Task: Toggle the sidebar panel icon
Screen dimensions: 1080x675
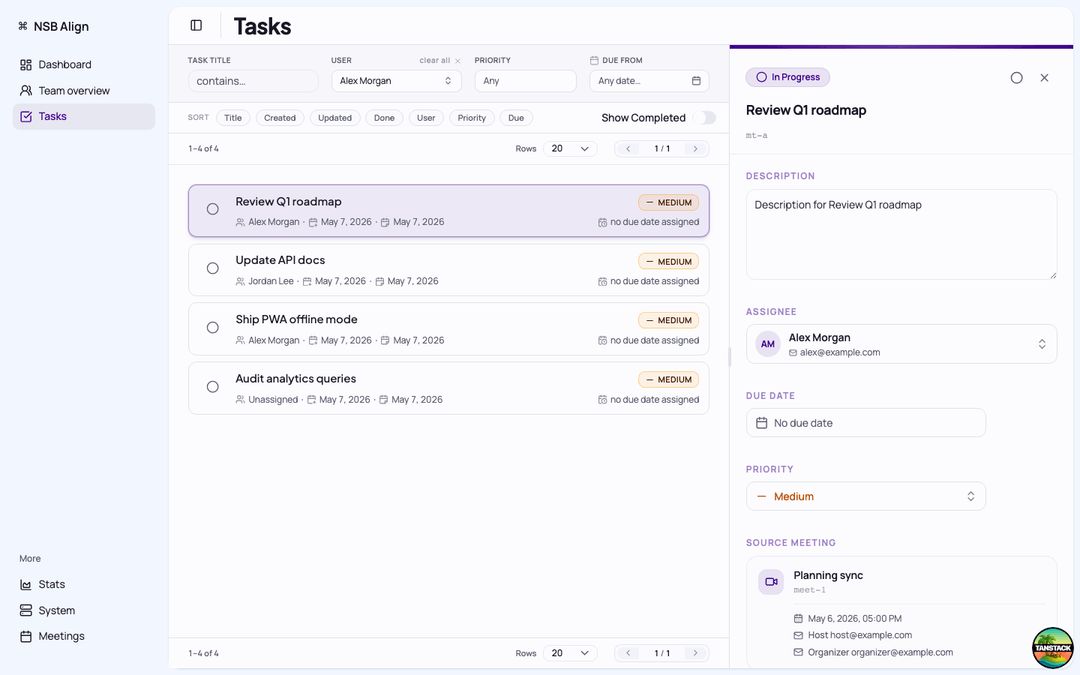Action: (x=196, y=25)
